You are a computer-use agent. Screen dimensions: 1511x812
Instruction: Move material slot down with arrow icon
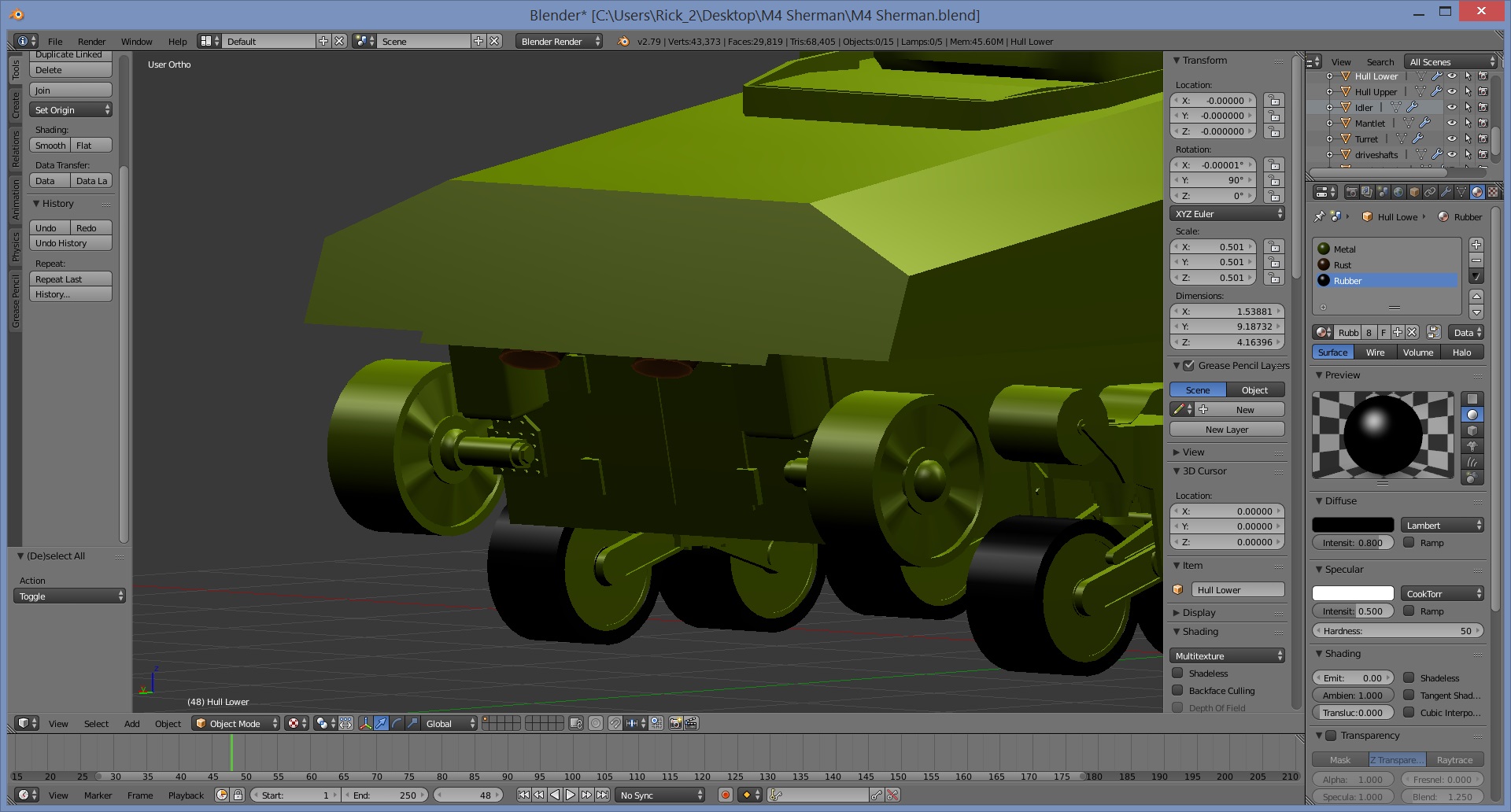tap(1476, 312)
